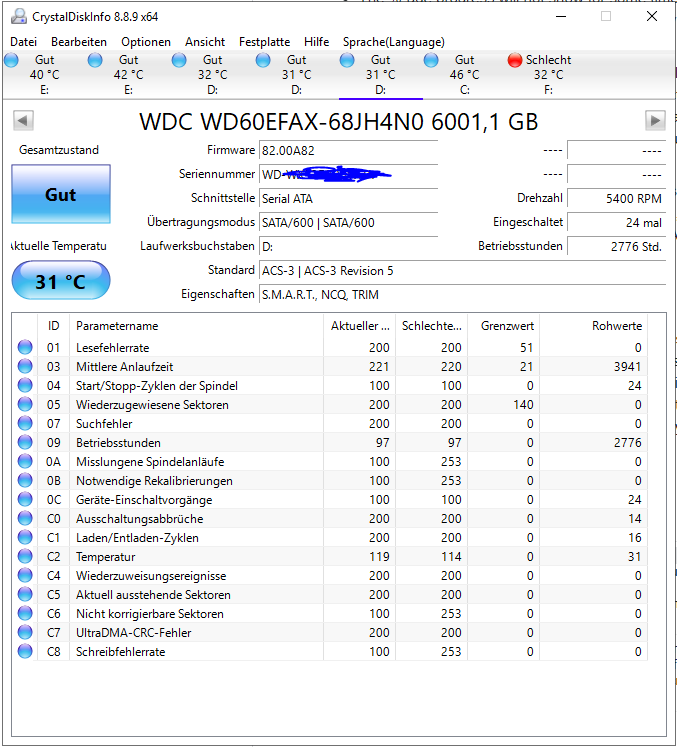Click the Schnittstelle Serial ATA field
The image size is (677, 747).
pyautogui.click(x=348, y=199)
